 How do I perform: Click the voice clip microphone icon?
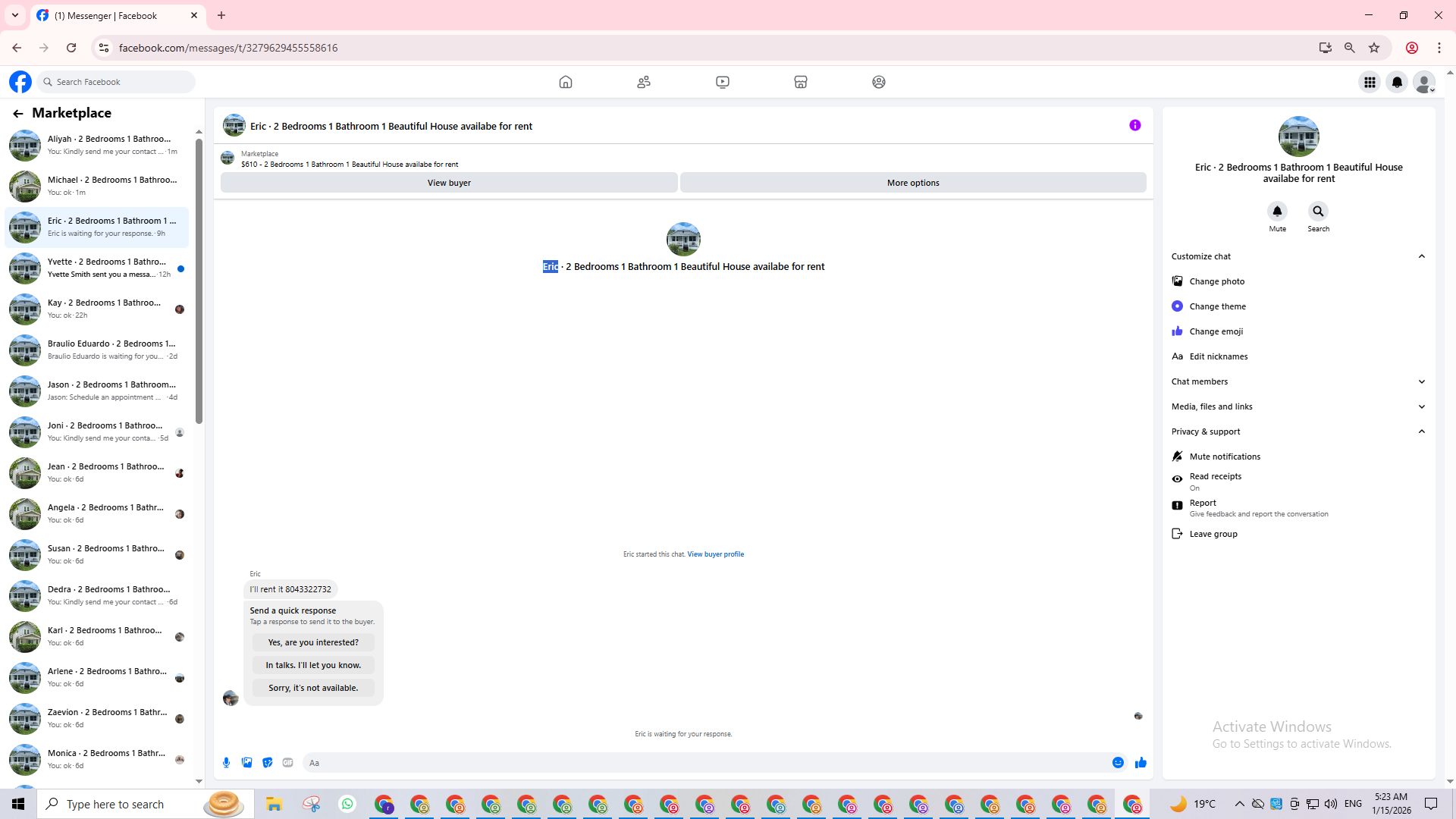coord(226,763)
